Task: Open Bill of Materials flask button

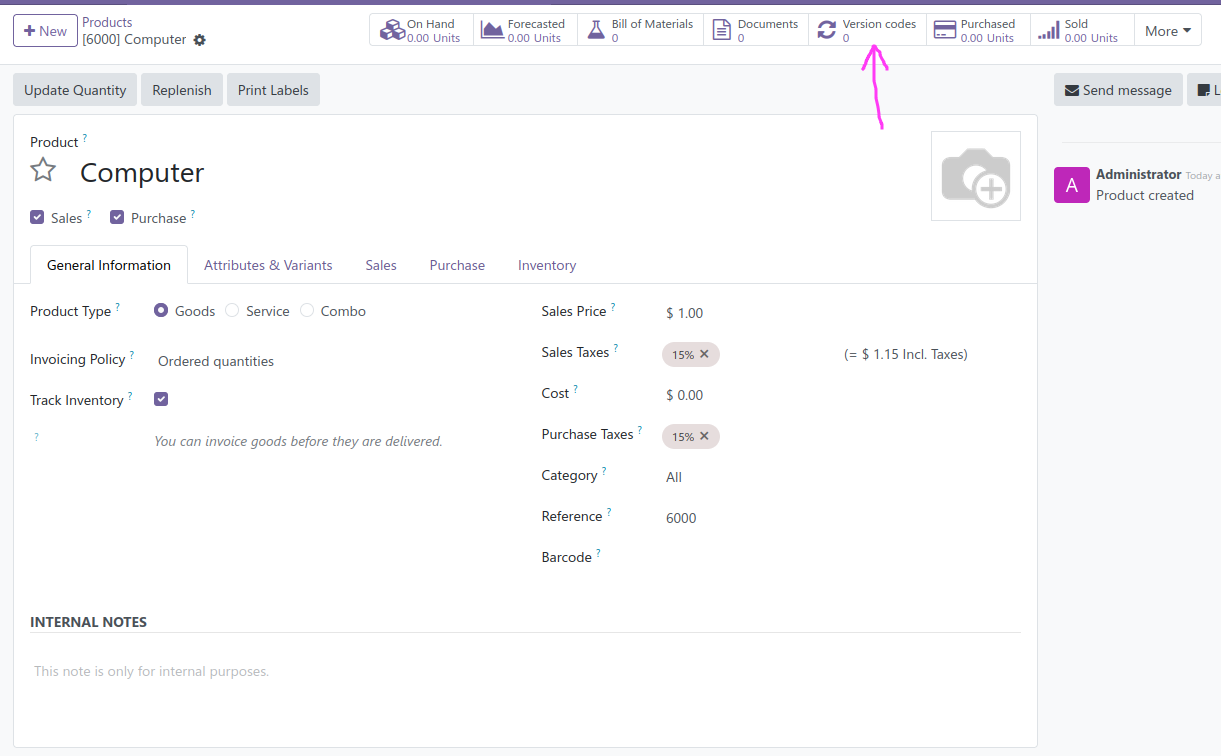Action: [x=640, y=30]
